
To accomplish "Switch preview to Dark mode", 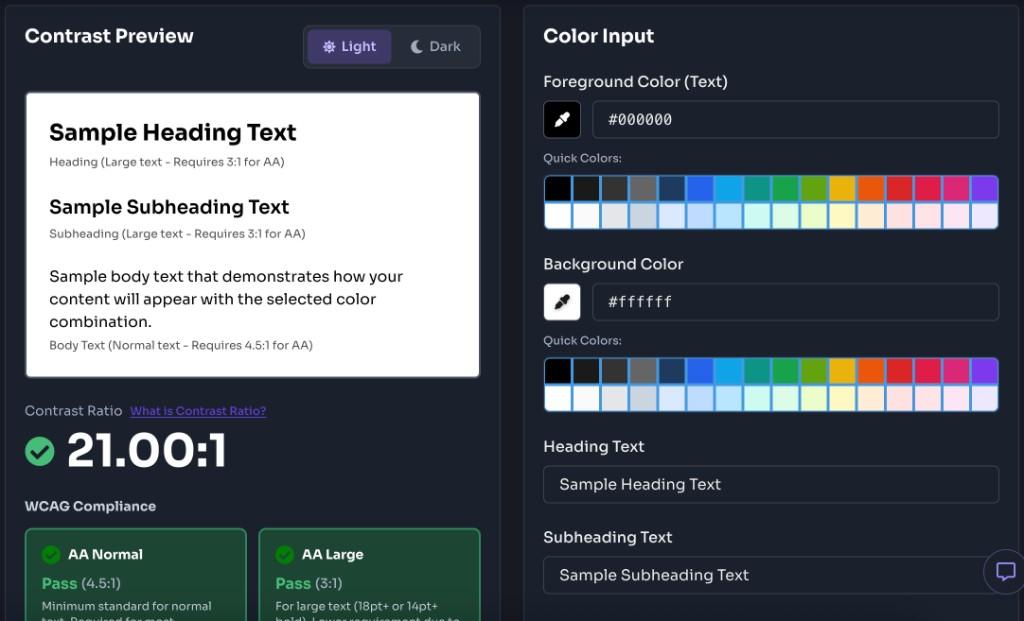I will tap(435, 46).
